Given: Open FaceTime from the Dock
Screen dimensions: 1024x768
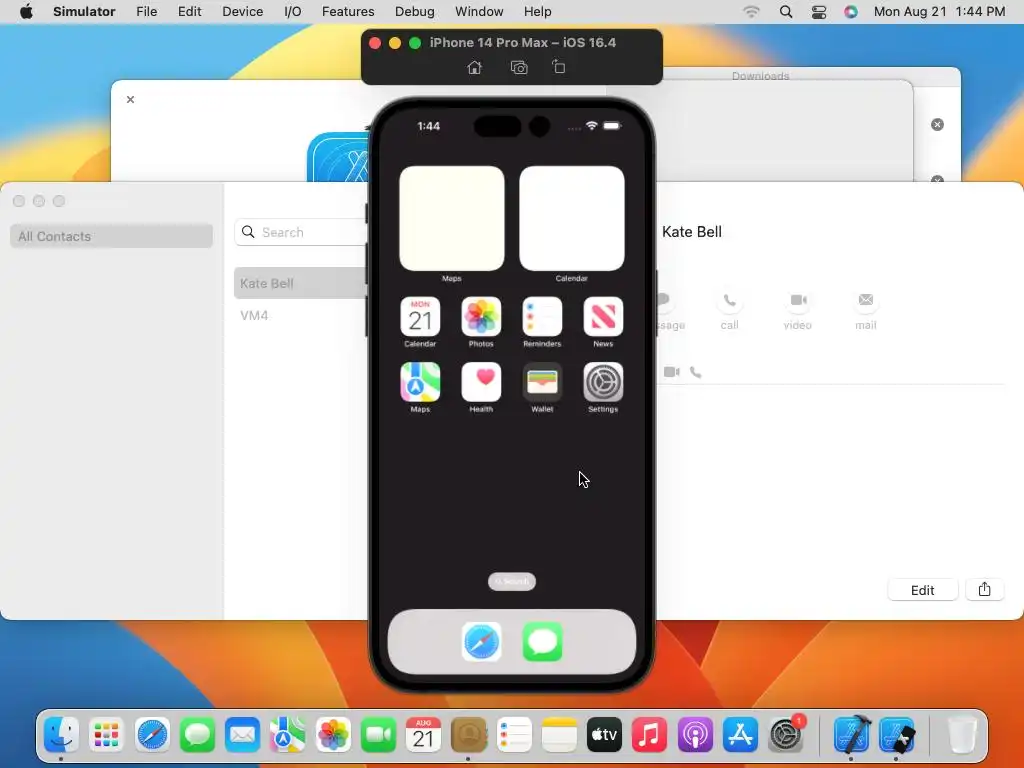Looking at the screenshot, I should [x=378, y=735].
